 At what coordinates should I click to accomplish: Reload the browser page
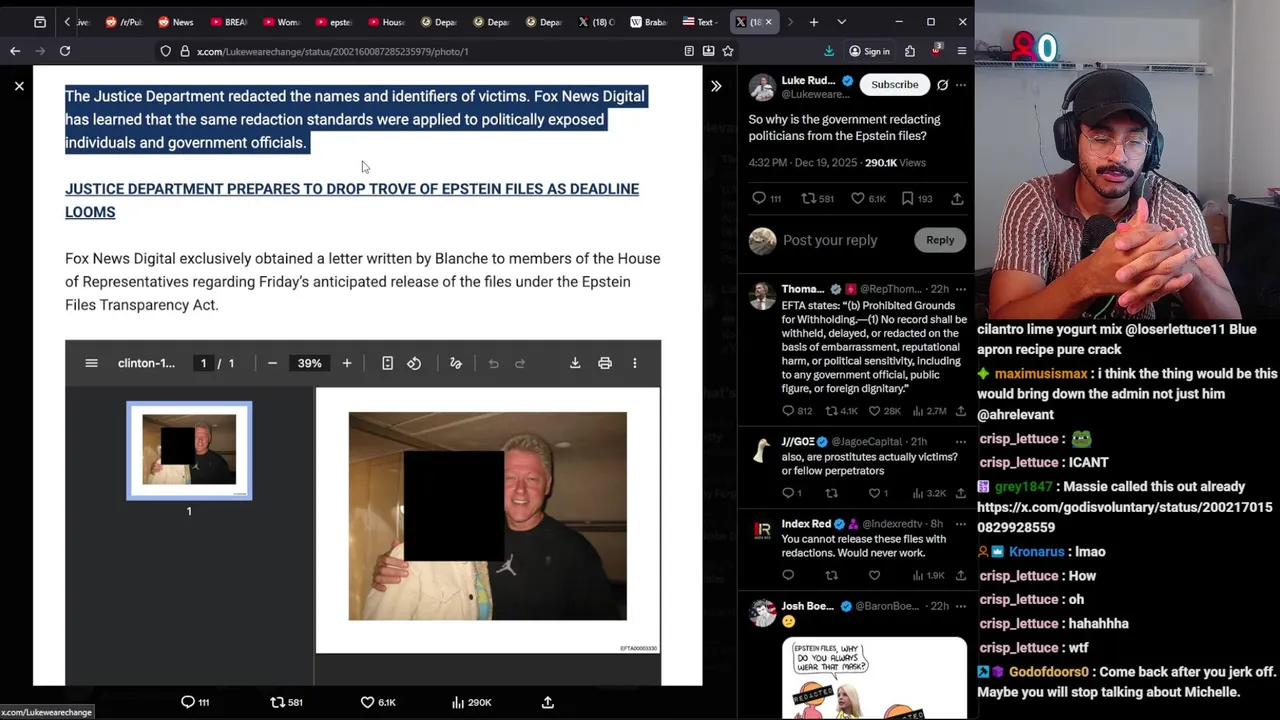click(x=65, y=51)
